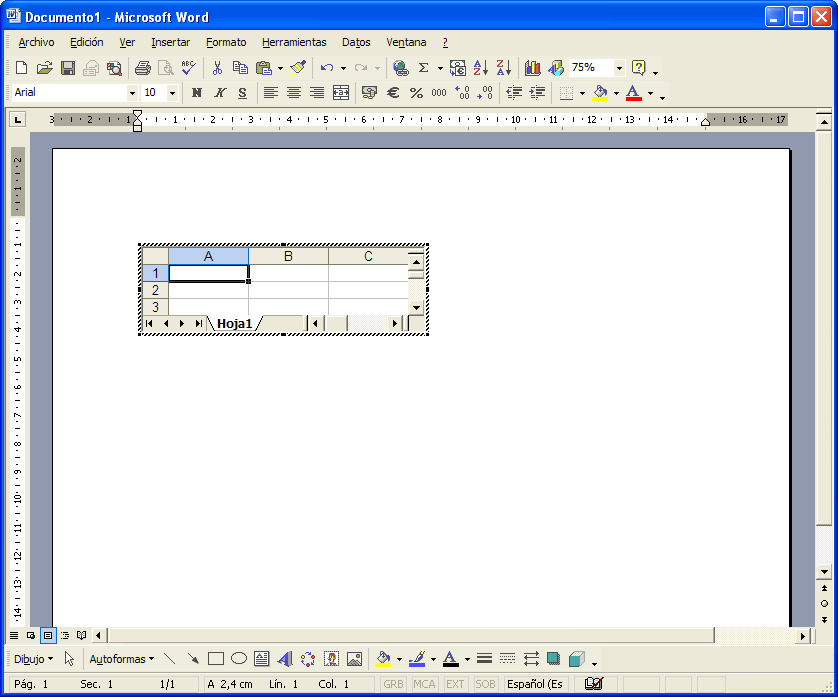
Task: Click the Help question mark button
Action: [639, 68]
